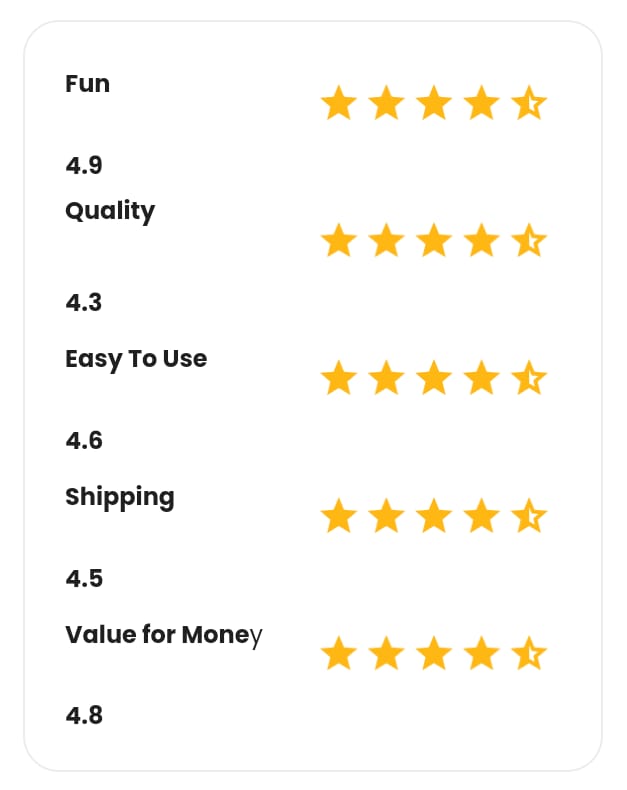Click the half star in the Quality row
This screenshot has width=627, height=790.
pos(529,242)
